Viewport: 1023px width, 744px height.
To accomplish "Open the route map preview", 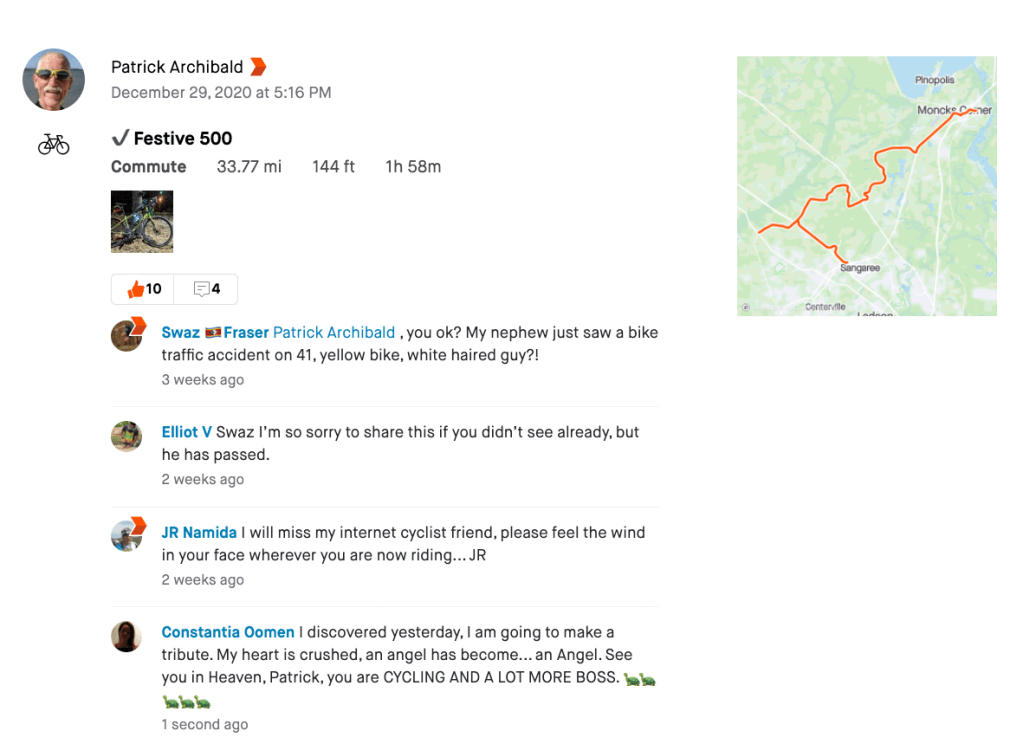I will (866, 186).
